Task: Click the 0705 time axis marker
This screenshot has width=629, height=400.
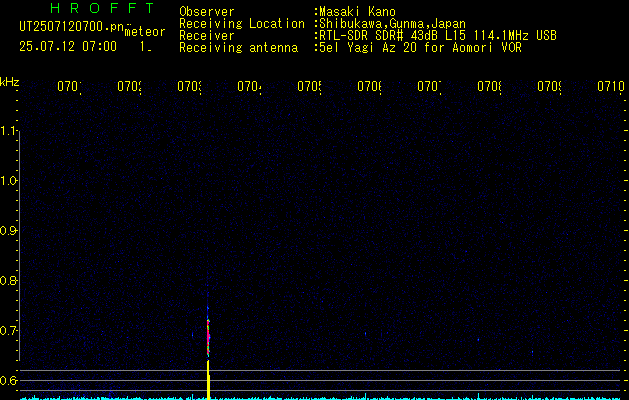Action: click(x=309, y=86)
